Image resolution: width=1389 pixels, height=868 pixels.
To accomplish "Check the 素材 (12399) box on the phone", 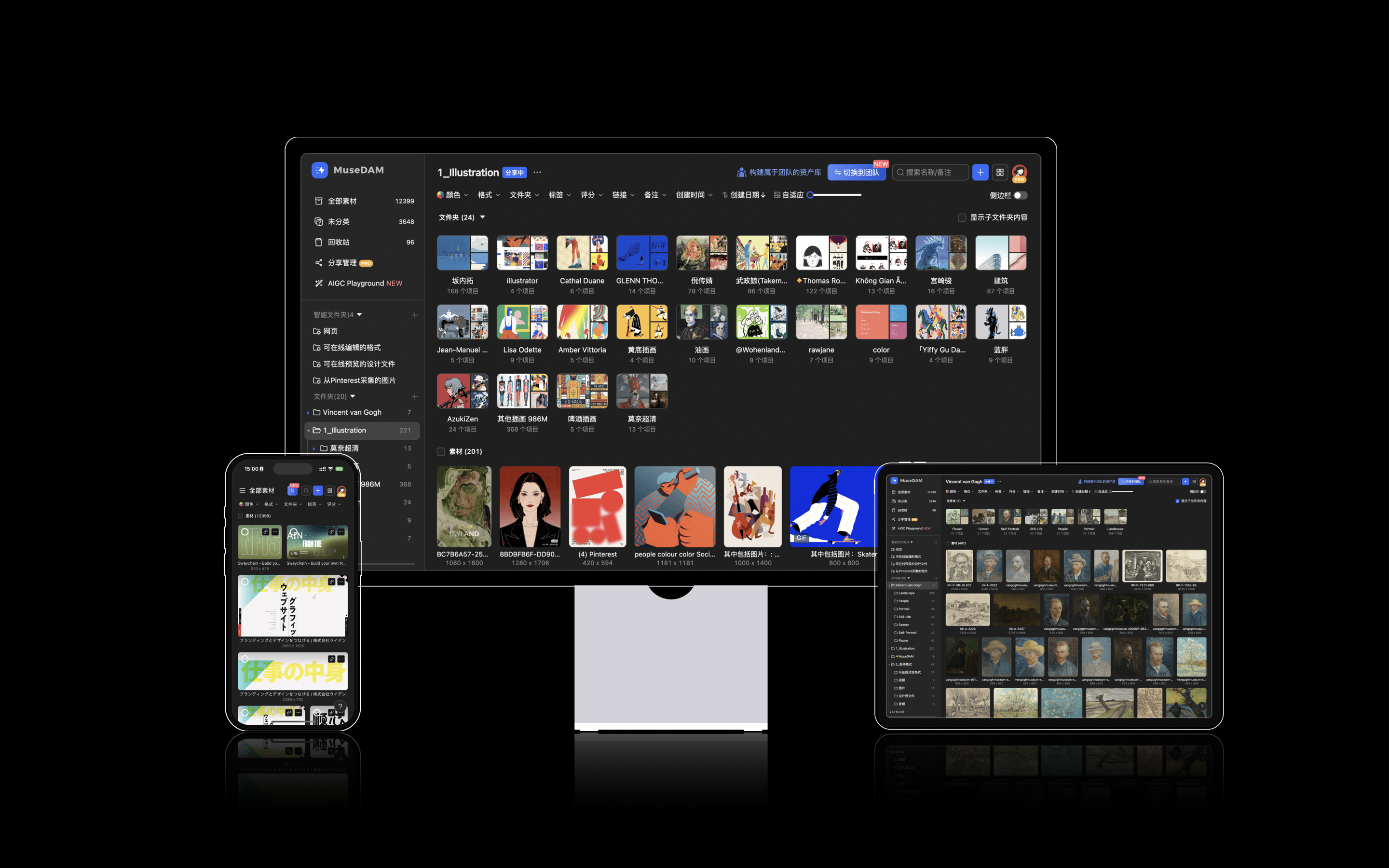I will 241,516.
